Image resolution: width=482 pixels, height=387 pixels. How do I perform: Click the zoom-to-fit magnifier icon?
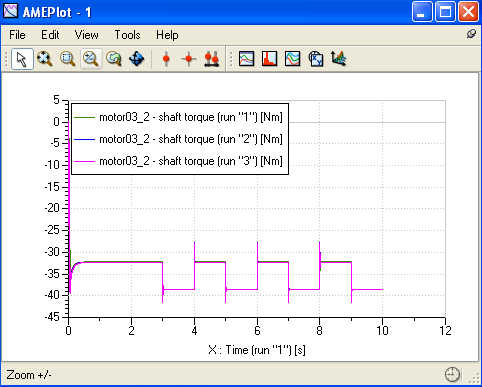tap(45, 59)
